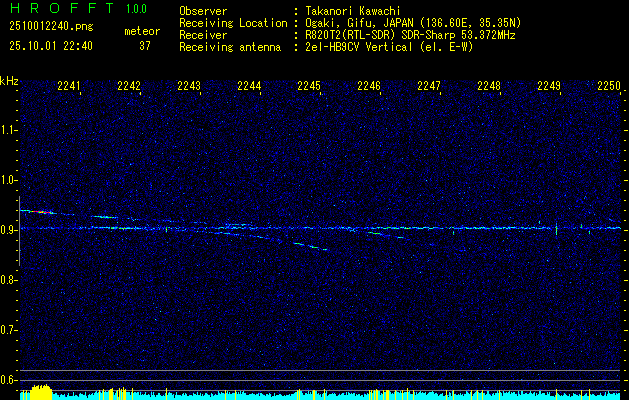Click the kHz axis unit label

click(x=9, y=81)
